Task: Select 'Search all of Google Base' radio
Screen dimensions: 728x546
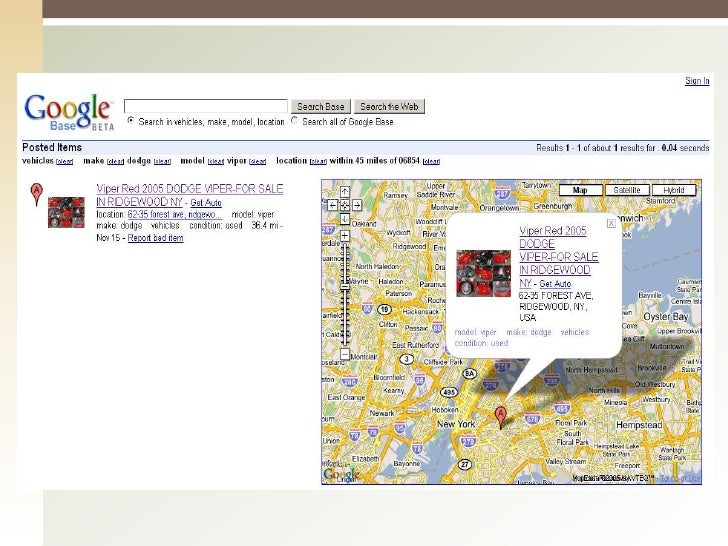Action: click(294, 121)
